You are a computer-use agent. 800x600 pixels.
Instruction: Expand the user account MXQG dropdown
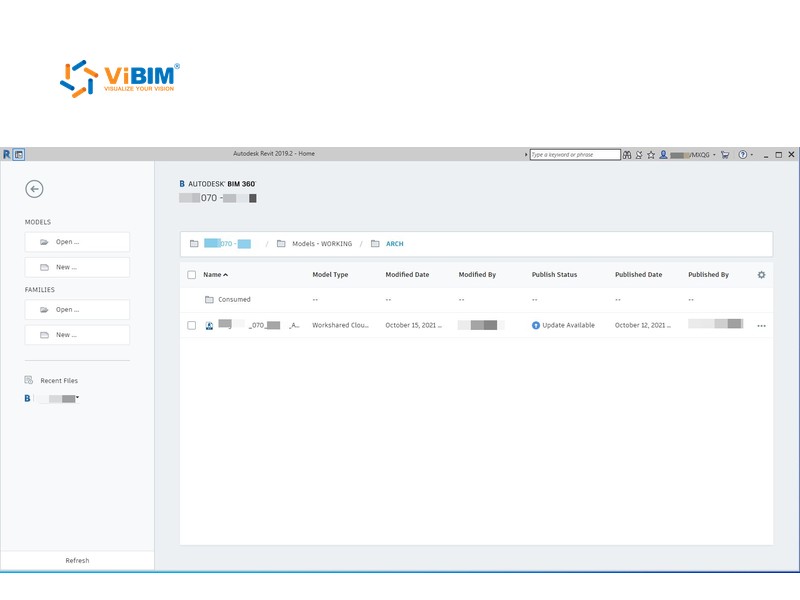pyautogui.click(x=714, y=155)
